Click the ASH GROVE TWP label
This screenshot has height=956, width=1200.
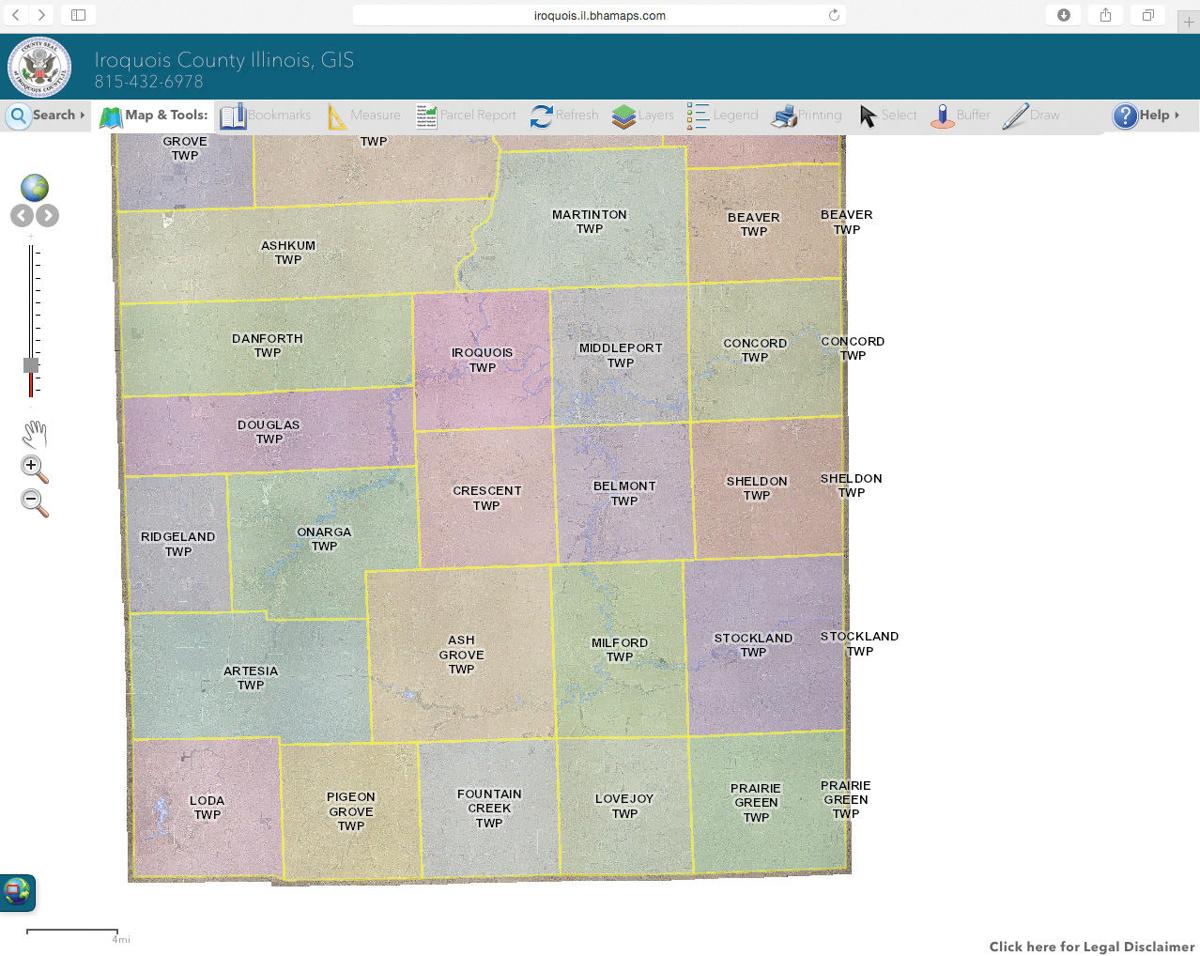pos(461,655)
